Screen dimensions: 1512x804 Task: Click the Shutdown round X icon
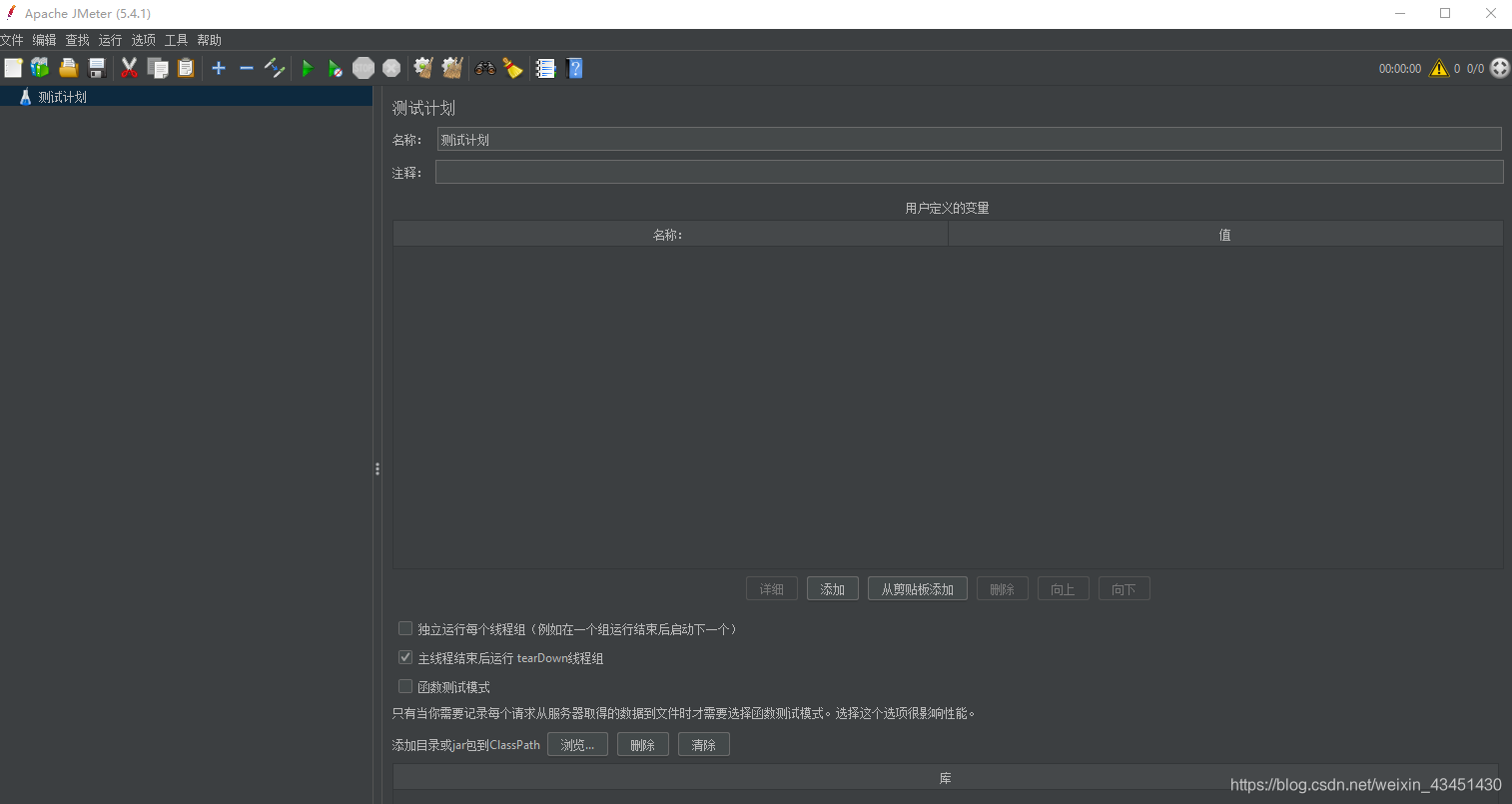391,68
